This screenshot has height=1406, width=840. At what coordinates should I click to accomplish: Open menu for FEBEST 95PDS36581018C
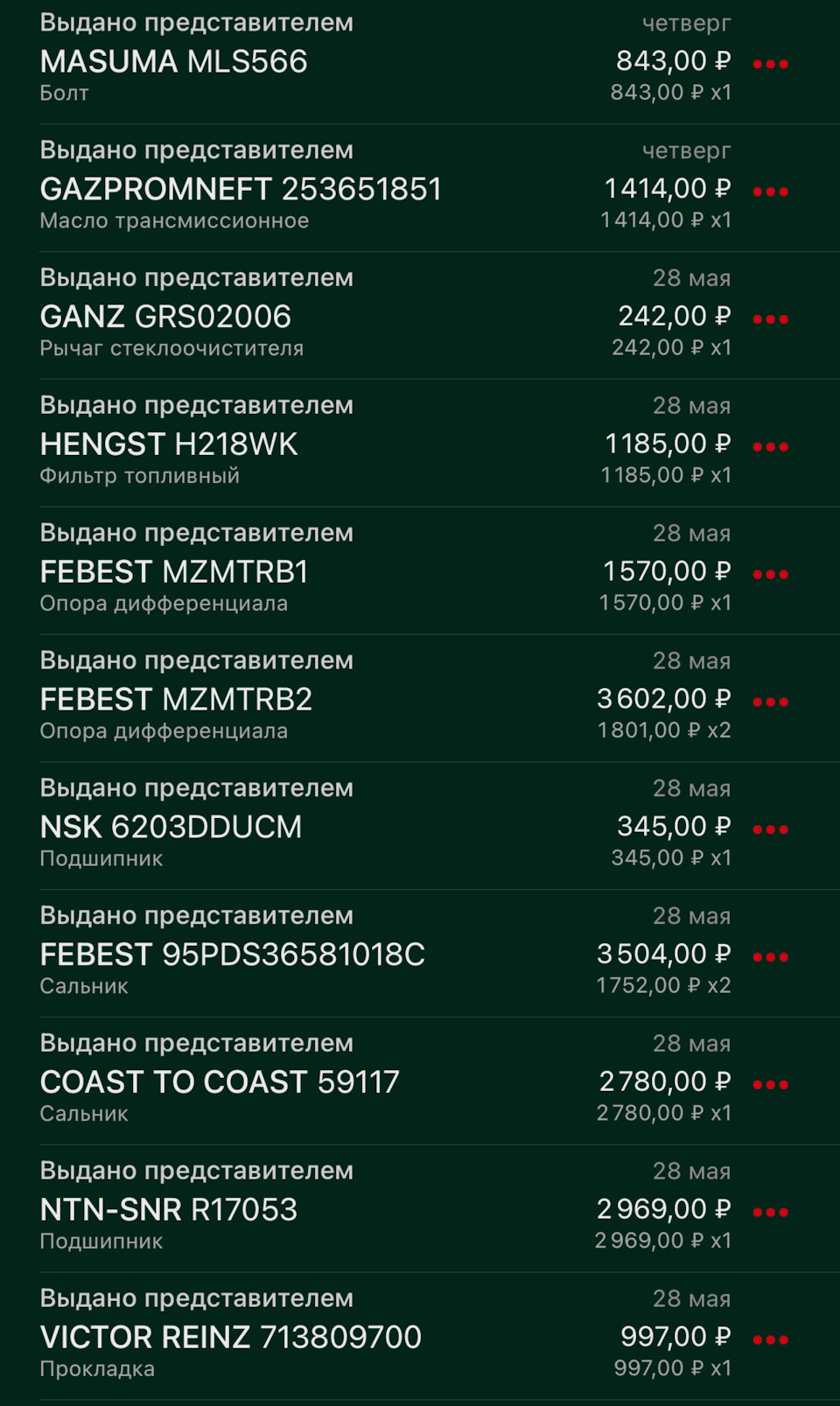point(770,957)
